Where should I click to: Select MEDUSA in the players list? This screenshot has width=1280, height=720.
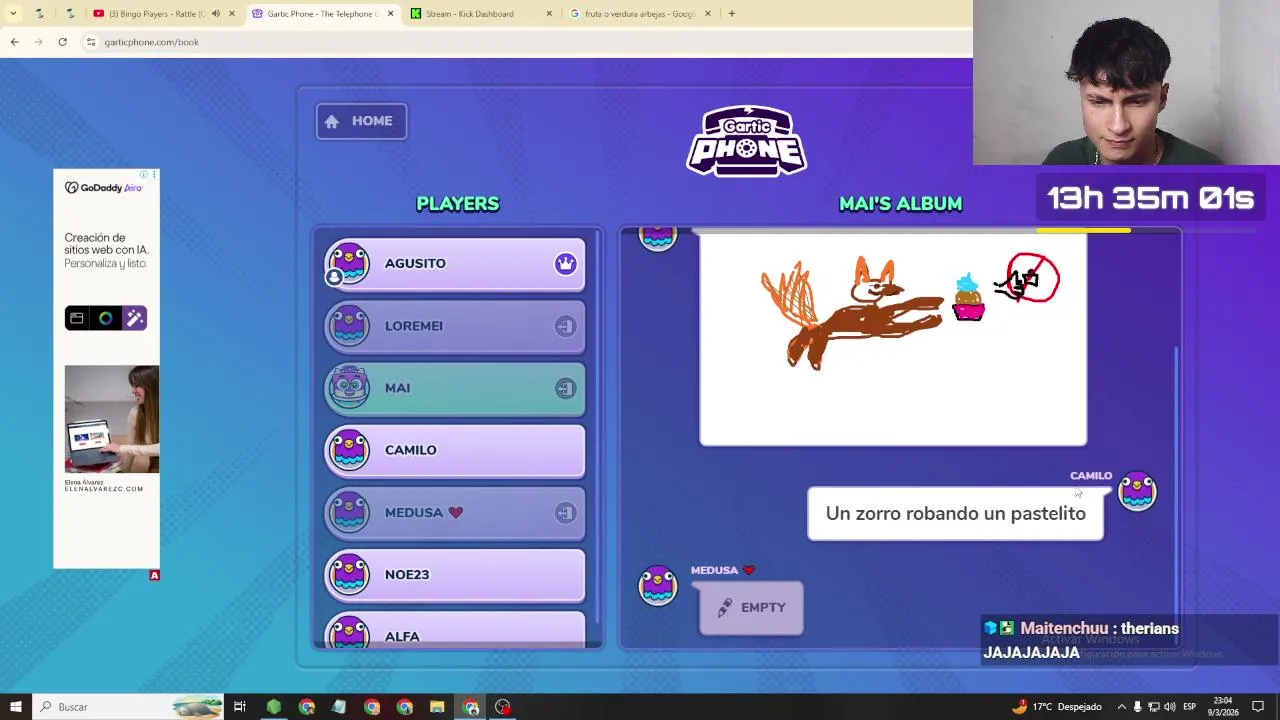[454, 512]
